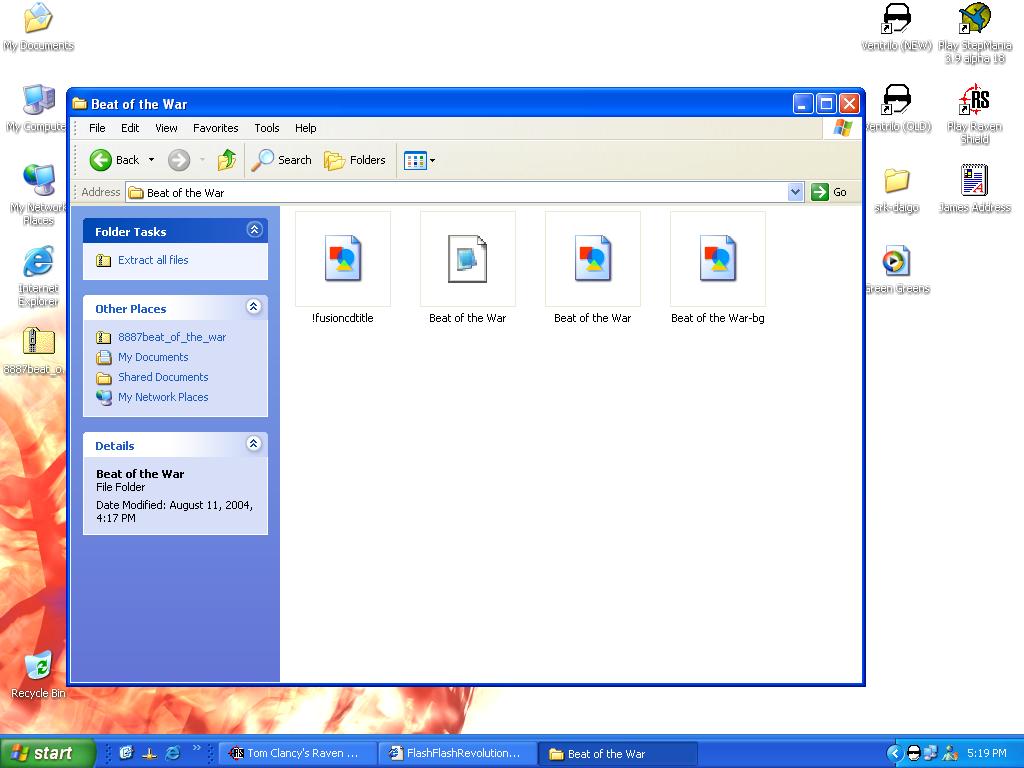Toggle the Folders pane button
Screen dimensions: 1024x768
pyautogui.click(x=355, y=160)
